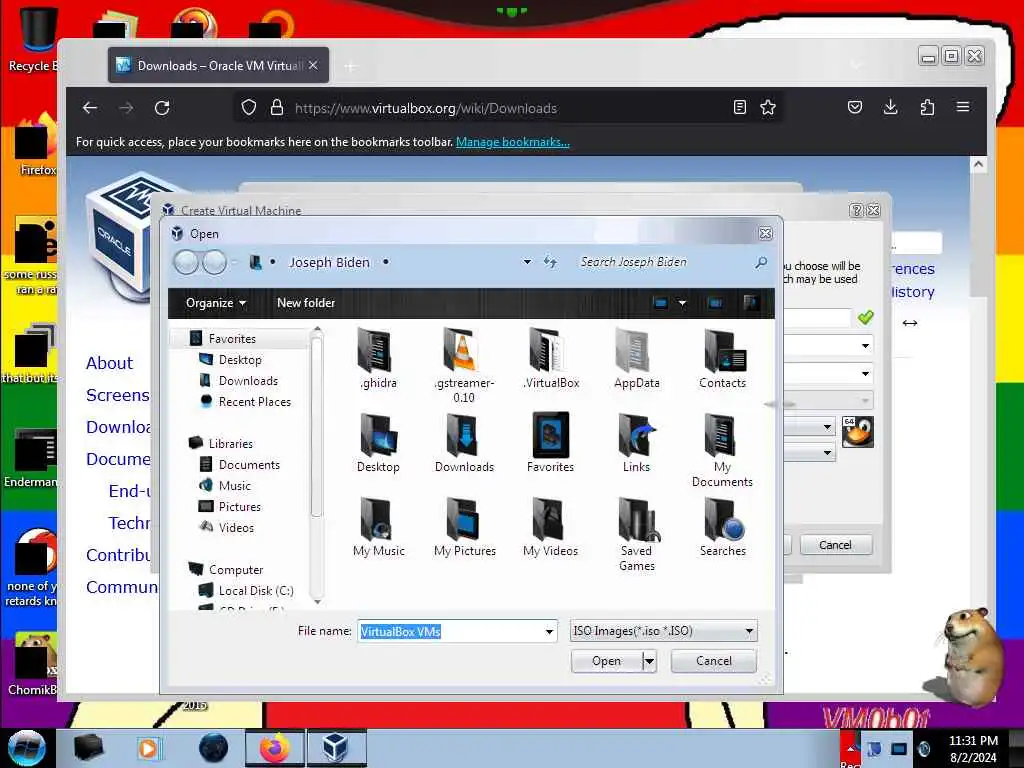Go back with Firefox back arrow
Viewport: 1024px width, 768px height.
click(x=90, y=108)
